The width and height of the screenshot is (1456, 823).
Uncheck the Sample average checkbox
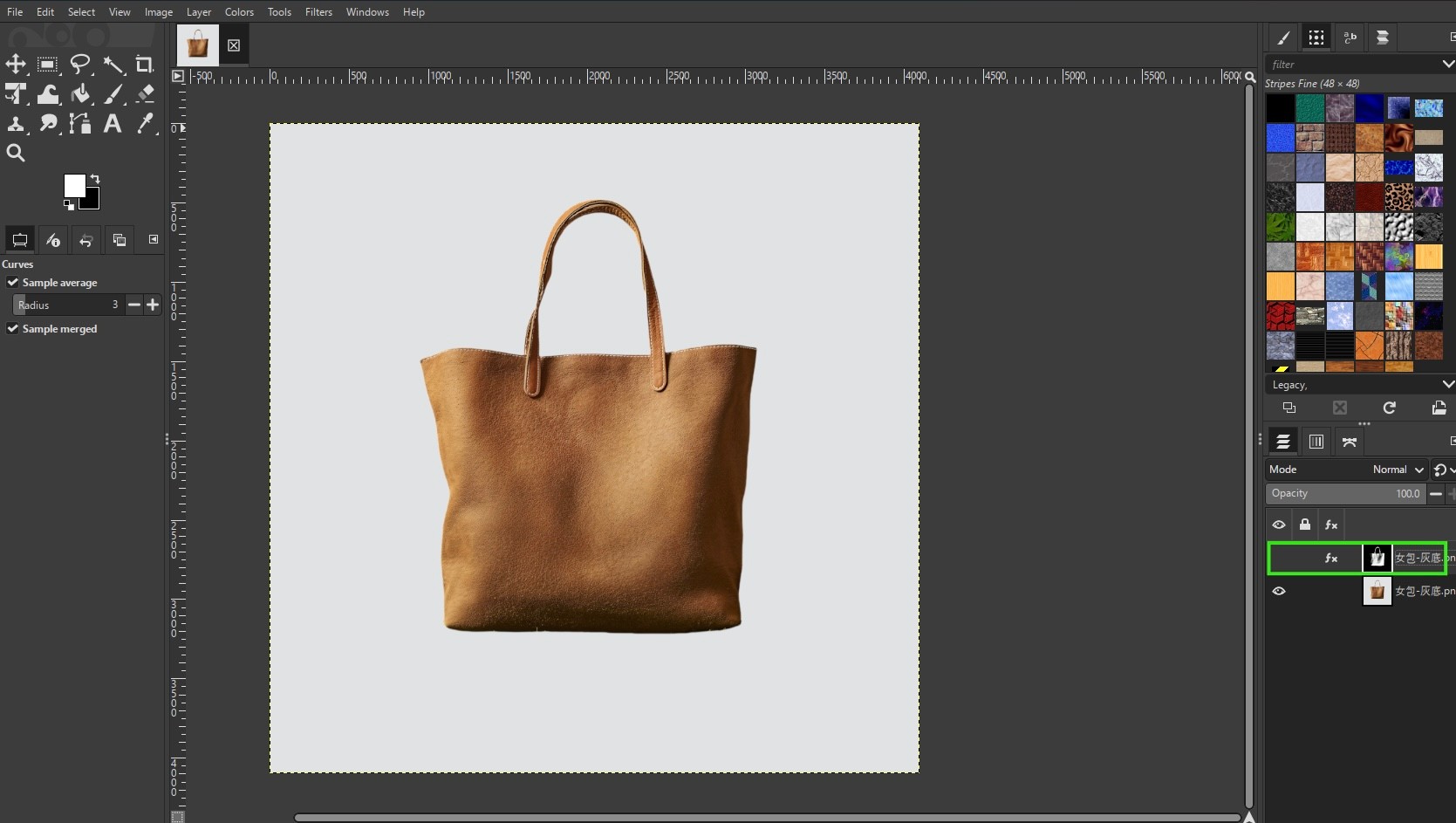(x=13, y=282)
